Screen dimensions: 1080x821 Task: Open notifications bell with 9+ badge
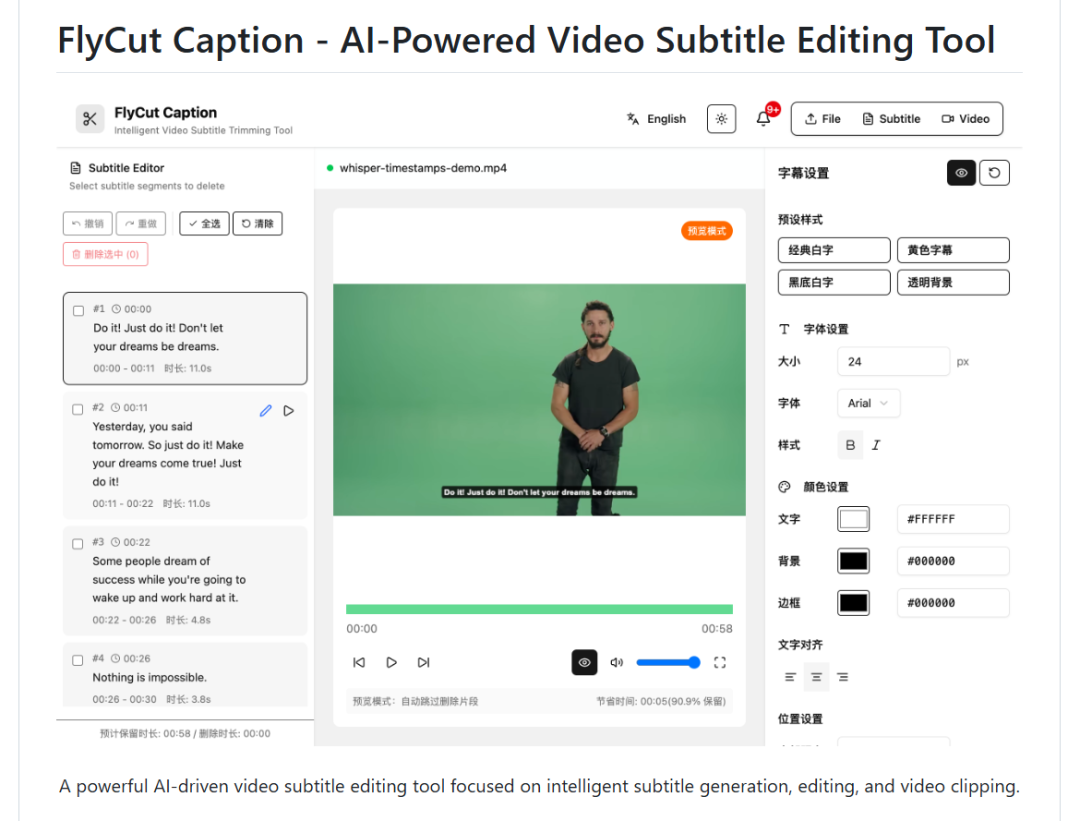coord(764,119)
